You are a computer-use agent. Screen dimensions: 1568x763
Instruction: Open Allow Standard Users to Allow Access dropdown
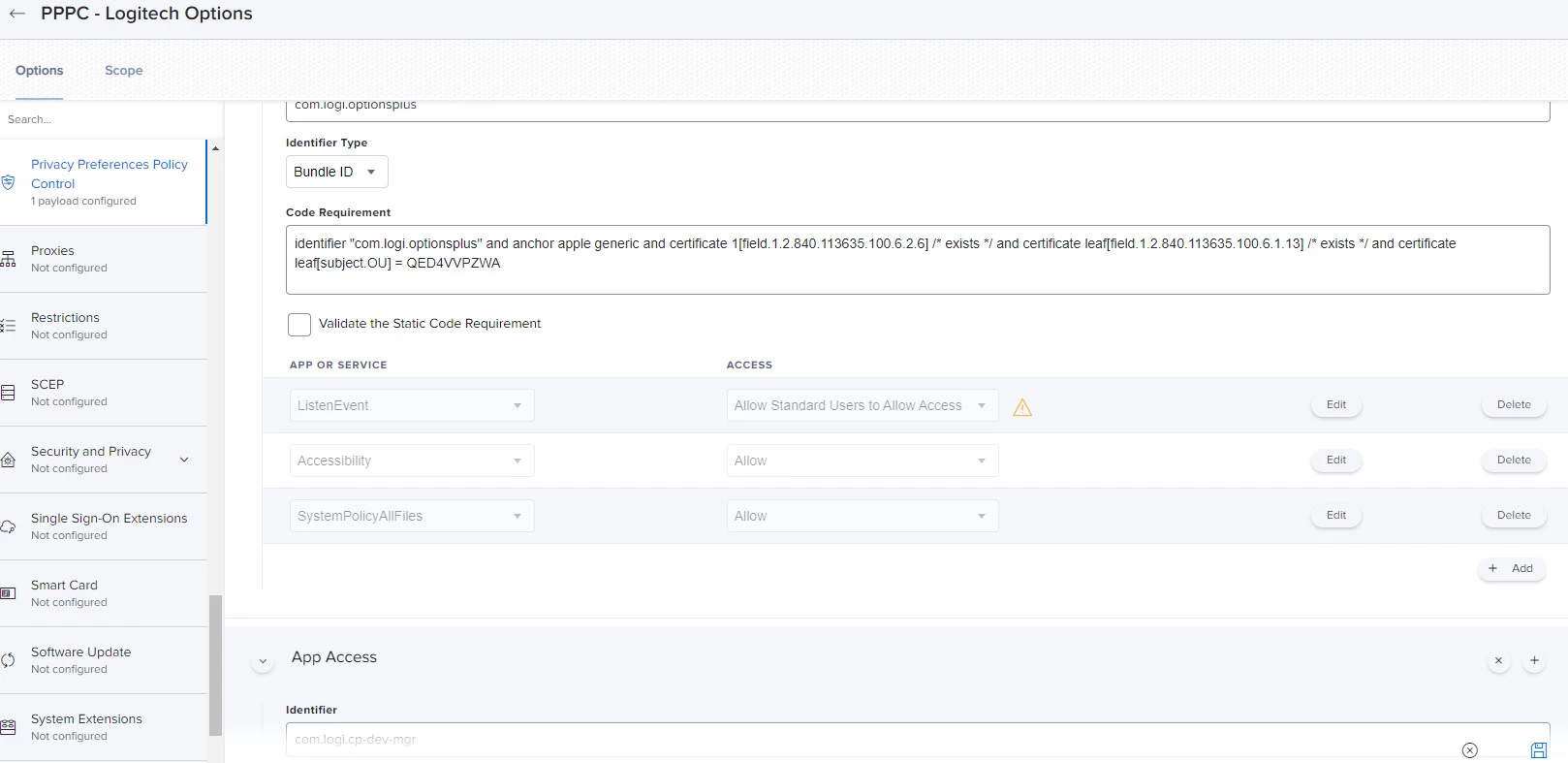(x=862, y=405)
